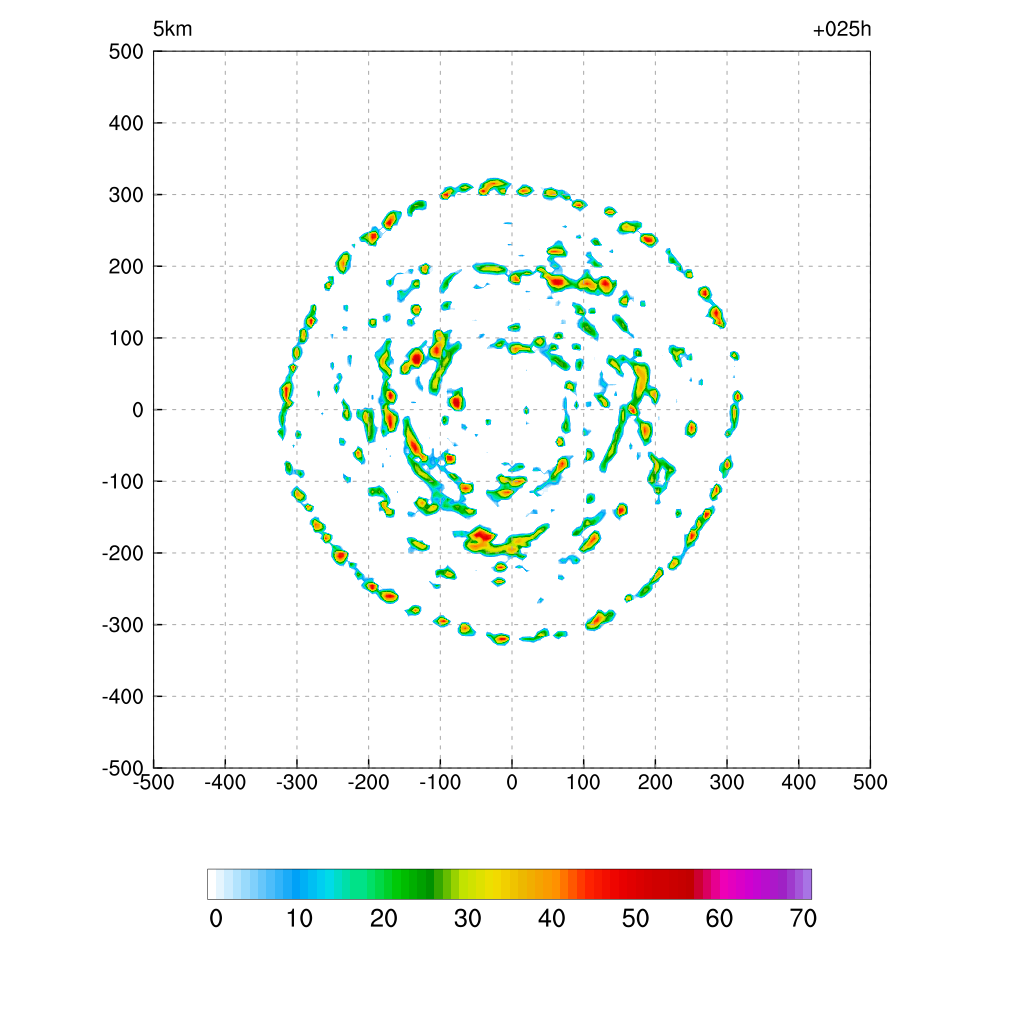Click the colorbar "60" value label
Image resolution: width=1024 pixels, height=1024 pixels.
(x=719, y=919)
